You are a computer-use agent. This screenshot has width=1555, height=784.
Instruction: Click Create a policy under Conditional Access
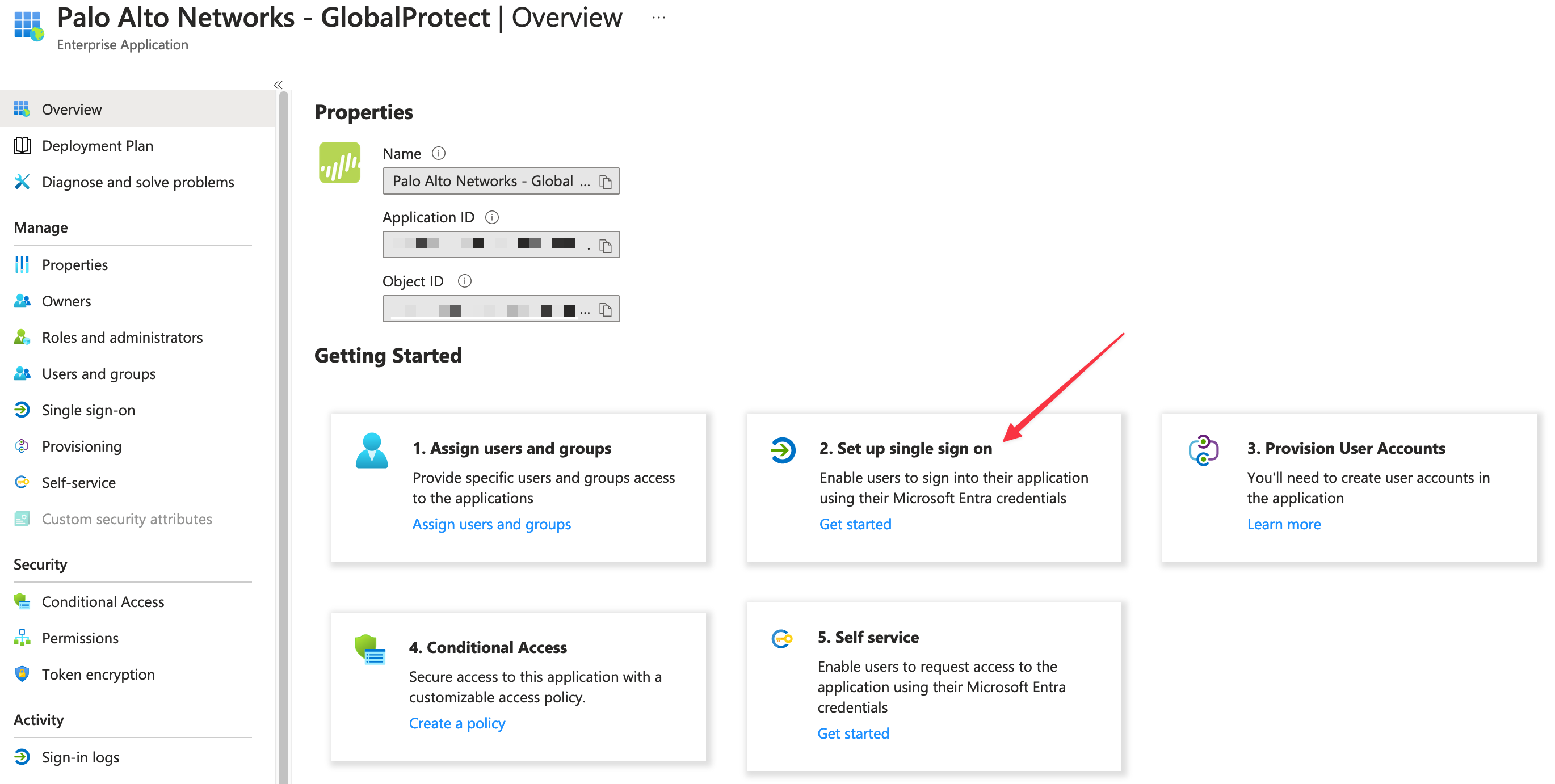457,722
